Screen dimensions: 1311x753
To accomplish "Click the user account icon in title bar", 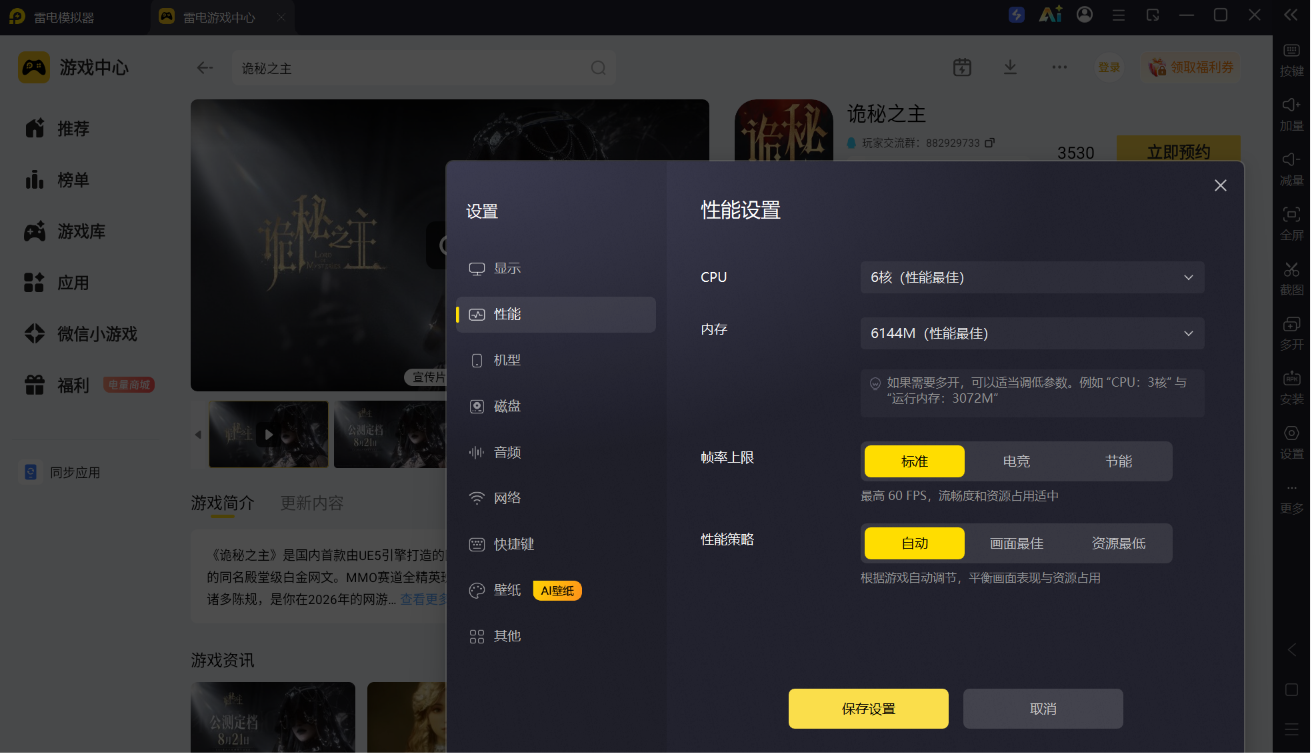I will pos(1085,15).
